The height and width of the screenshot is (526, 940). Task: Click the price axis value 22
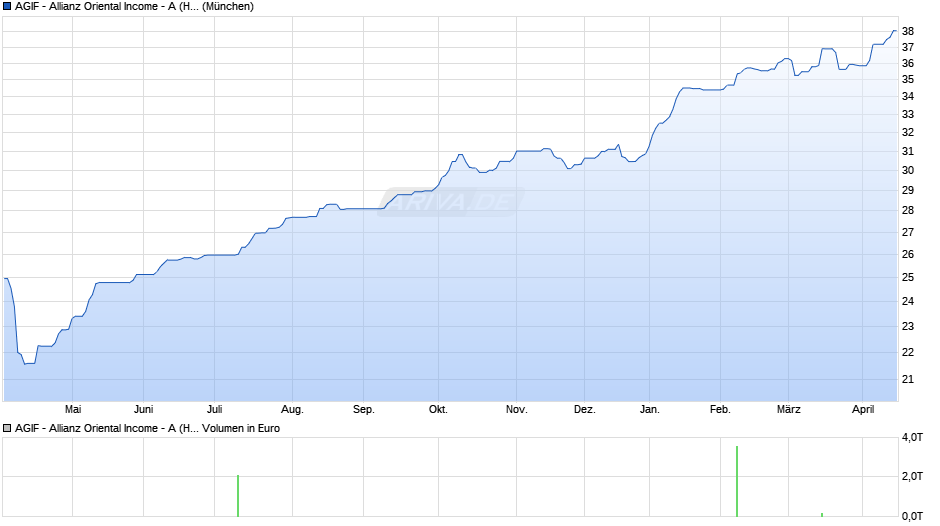pyautogui.click(x=908, y=352)
